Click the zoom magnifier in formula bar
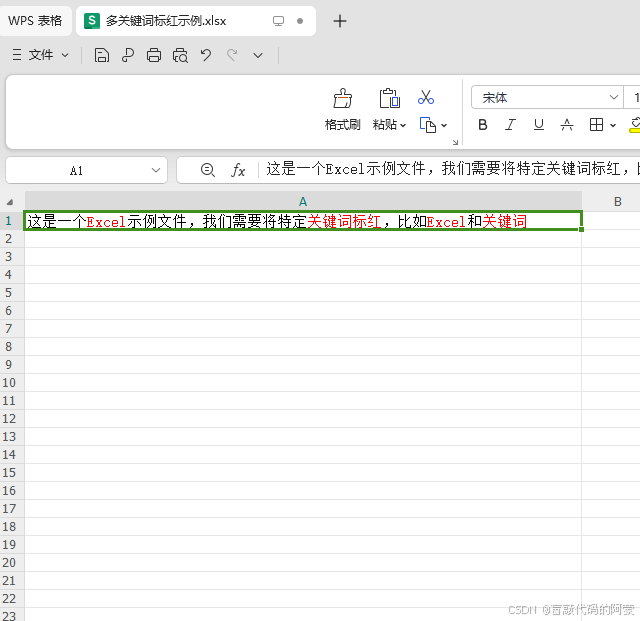The width and height of the screenshot is (640, 621). 208,169
